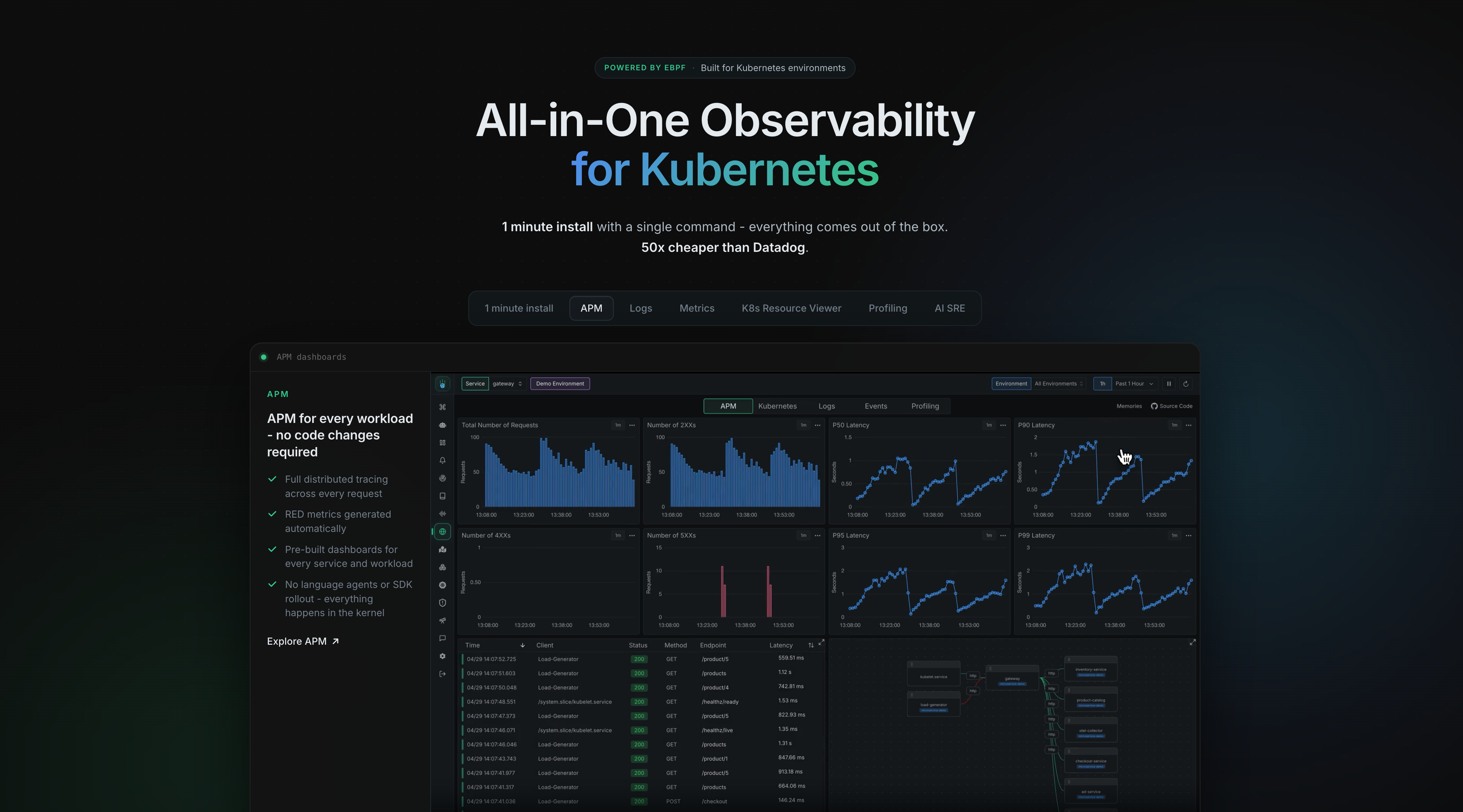The width and height of the screenshot is (1463, 812).
Task: Click the refresh icon in the dashboard toolbar
Action: [1186, 384]
